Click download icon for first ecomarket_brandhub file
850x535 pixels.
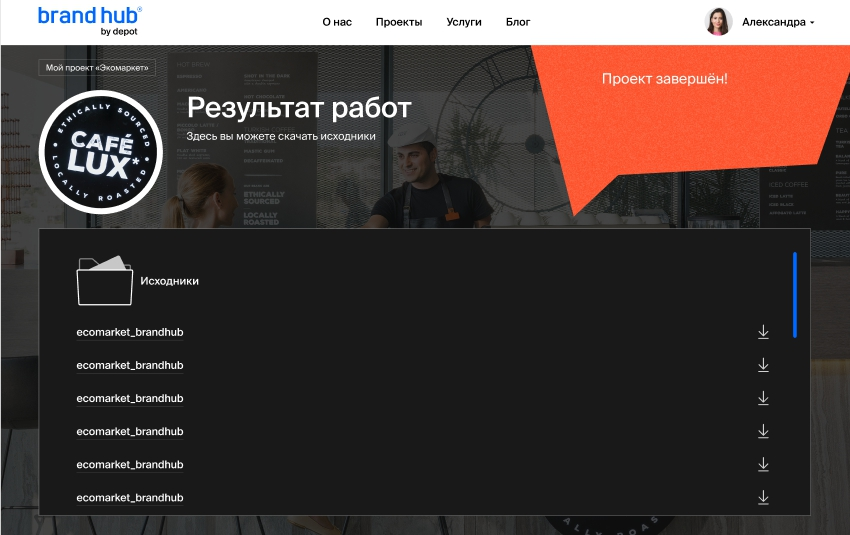[763, 332]
